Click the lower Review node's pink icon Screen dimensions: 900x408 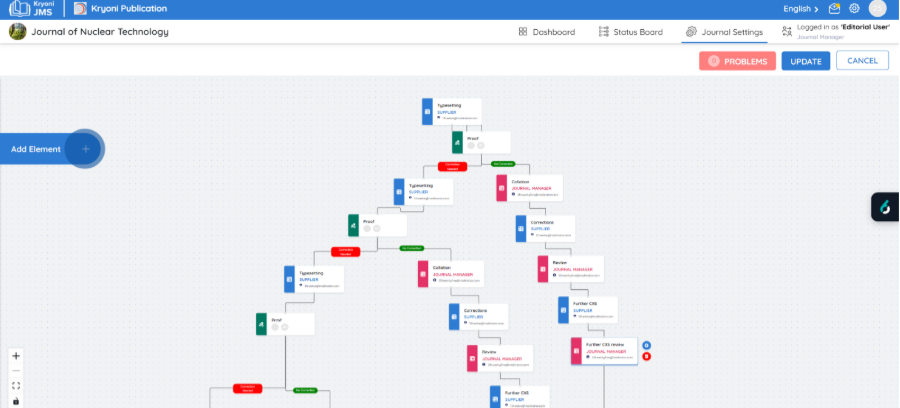[472, 358]
